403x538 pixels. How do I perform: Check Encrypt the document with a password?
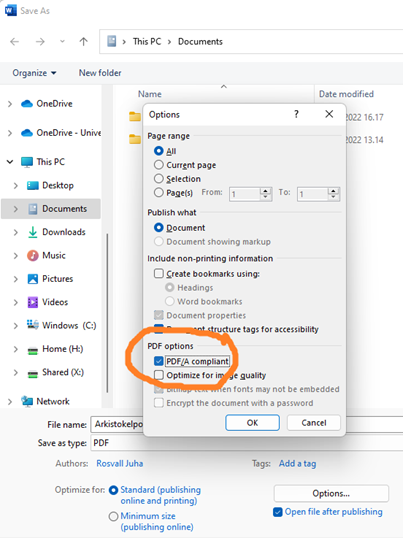click(x=158, y=402)
